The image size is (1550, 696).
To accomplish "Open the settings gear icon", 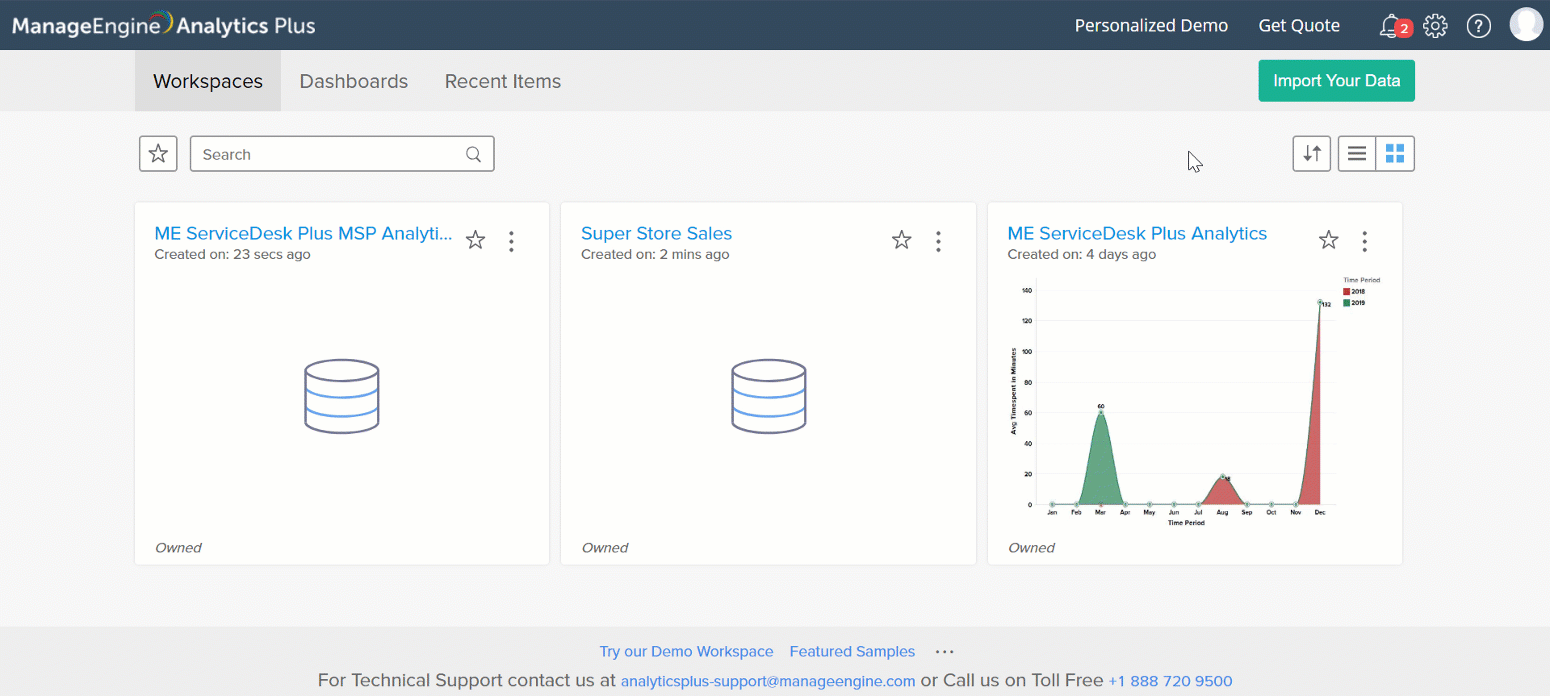I will point(1435,26).
